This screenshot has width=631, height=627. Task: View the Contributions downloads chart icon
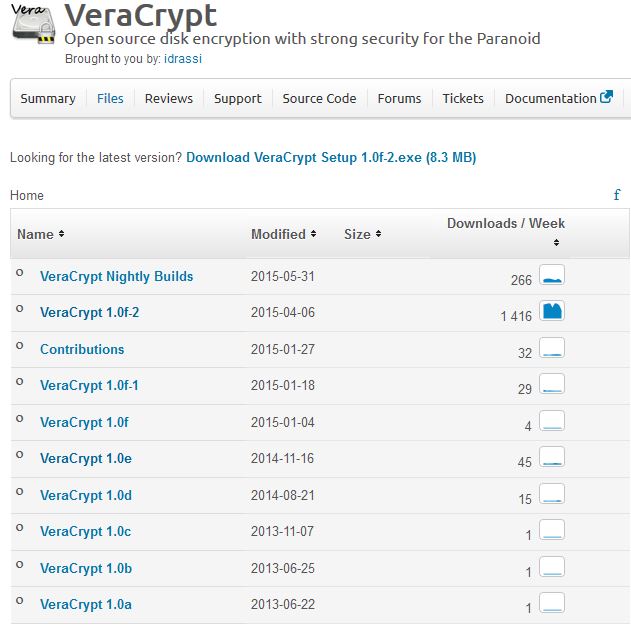coord(552,348)
